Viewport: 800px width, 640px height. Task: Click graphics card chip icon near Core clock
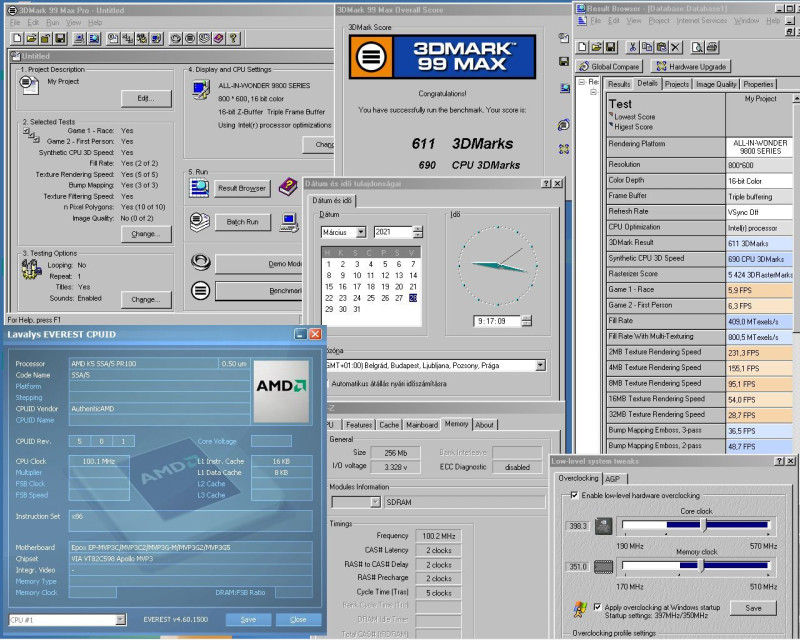click(604, 526)
